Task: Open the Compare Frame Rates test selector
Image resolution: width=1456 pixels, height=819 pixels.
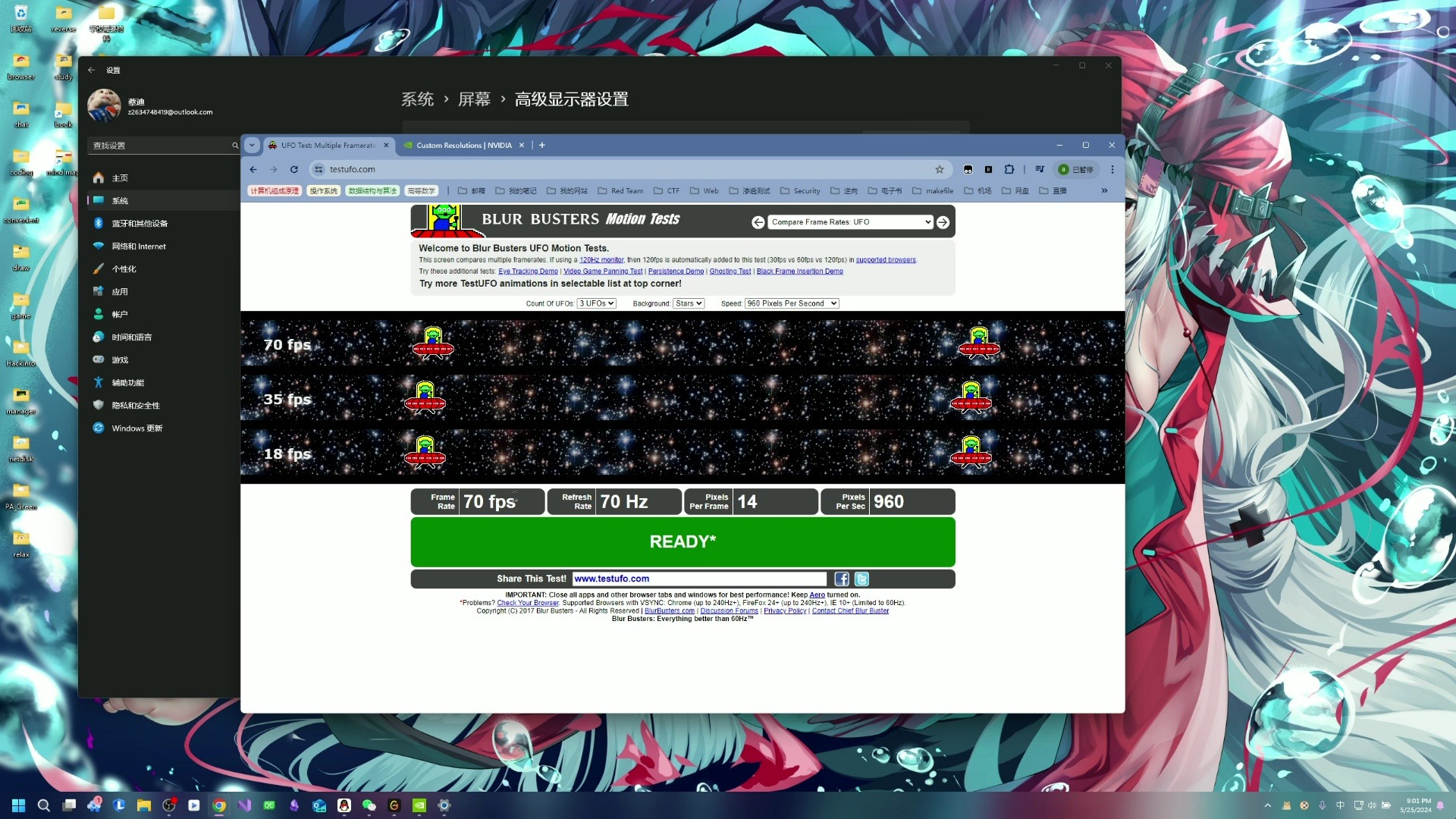Action: (850, 222)
